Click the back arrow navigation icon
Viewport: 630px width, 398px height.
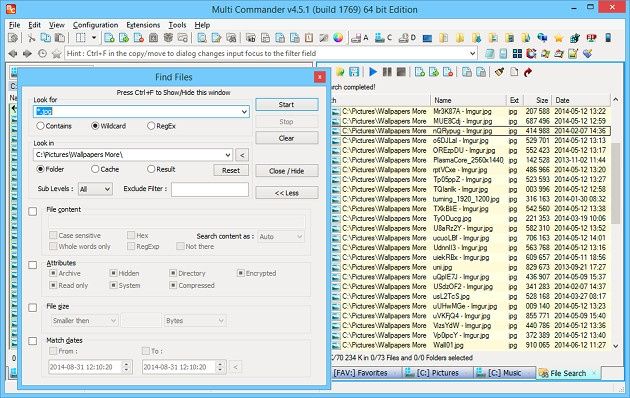click(13, 53)
